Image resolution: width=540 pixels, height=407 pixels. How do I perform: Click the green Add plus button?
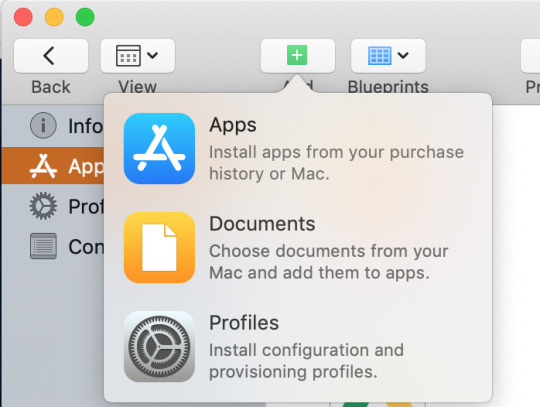pos(298,56)
